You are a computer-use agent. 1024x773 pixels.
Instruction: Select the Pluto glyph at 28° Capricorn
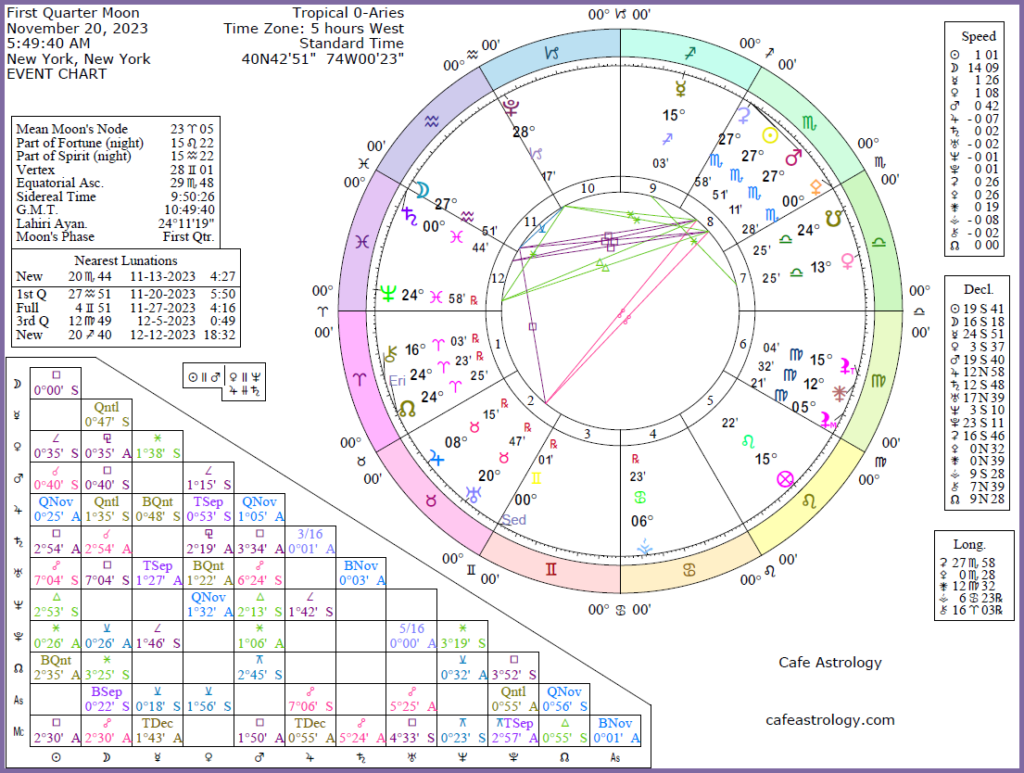click(514, 104)
